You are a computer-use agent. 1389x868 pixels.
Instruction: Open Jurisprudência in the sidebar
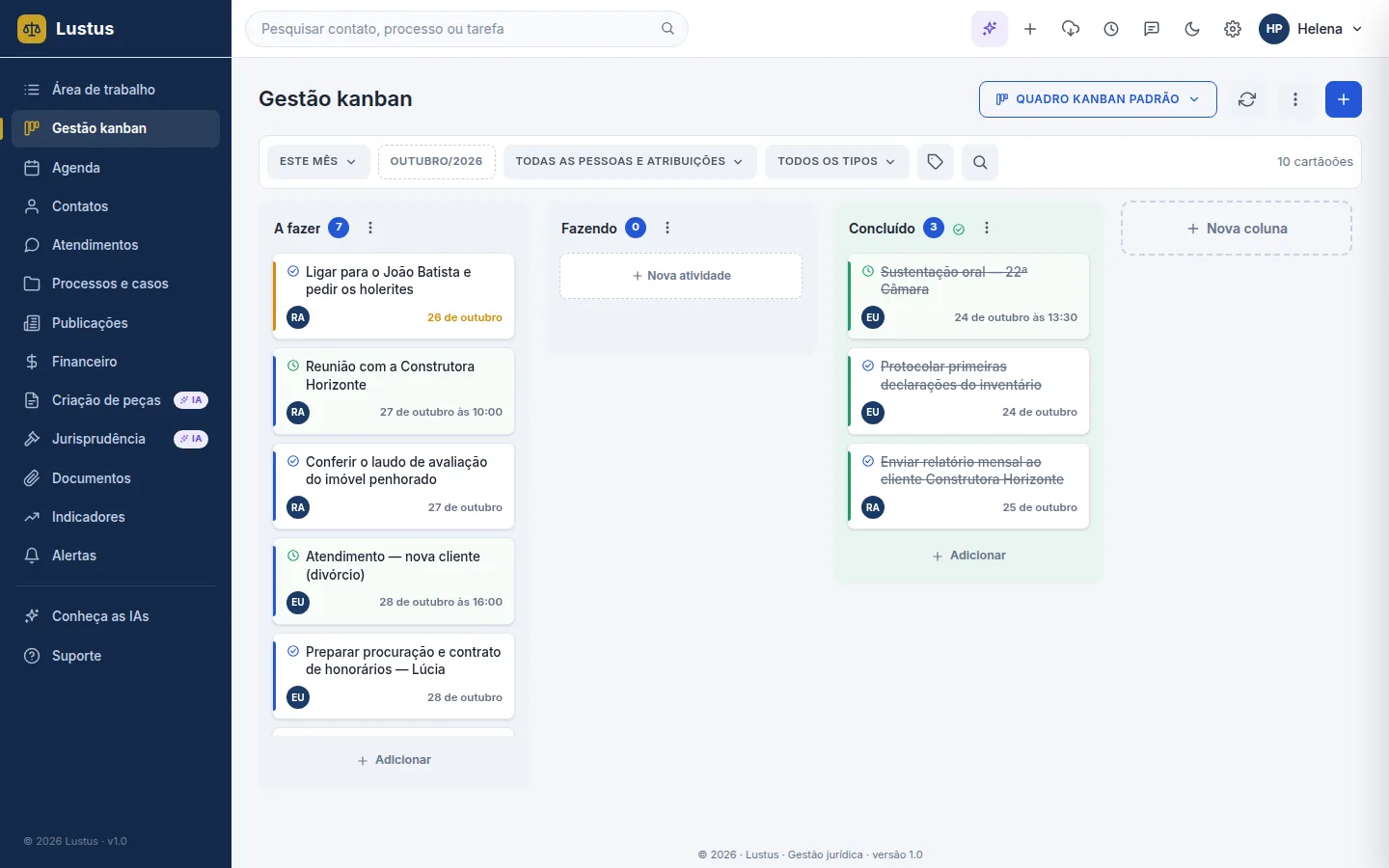pyautogui.click(x=116, y=439)
